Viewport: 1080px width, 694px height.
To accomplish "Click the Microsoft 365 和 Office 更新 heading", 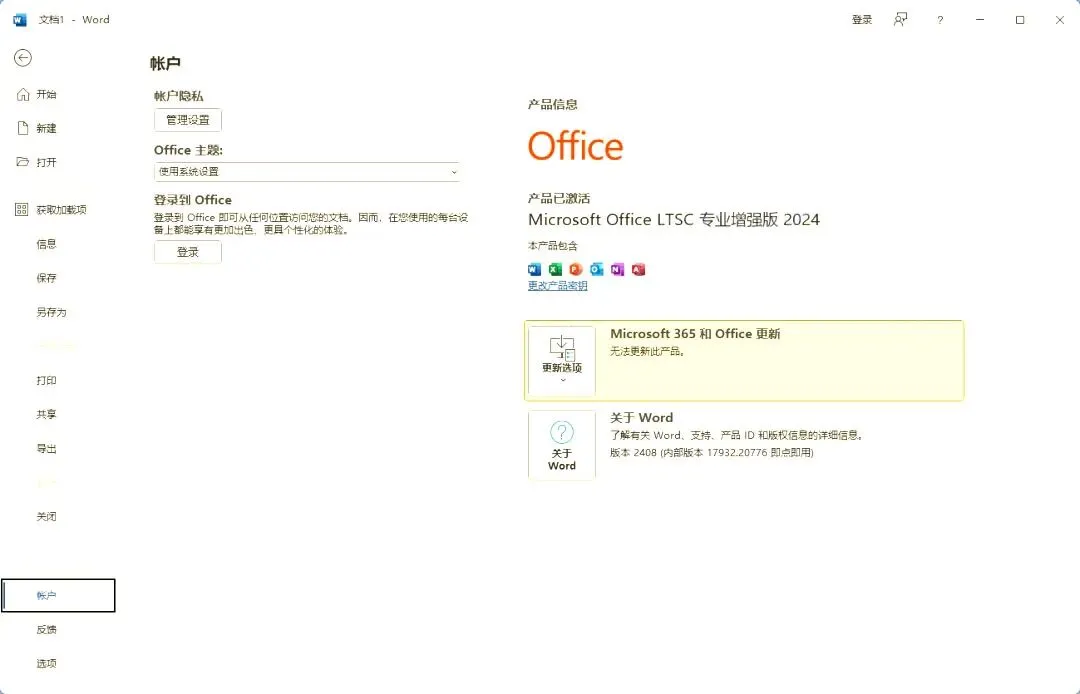I will click(x=695, y=334).
